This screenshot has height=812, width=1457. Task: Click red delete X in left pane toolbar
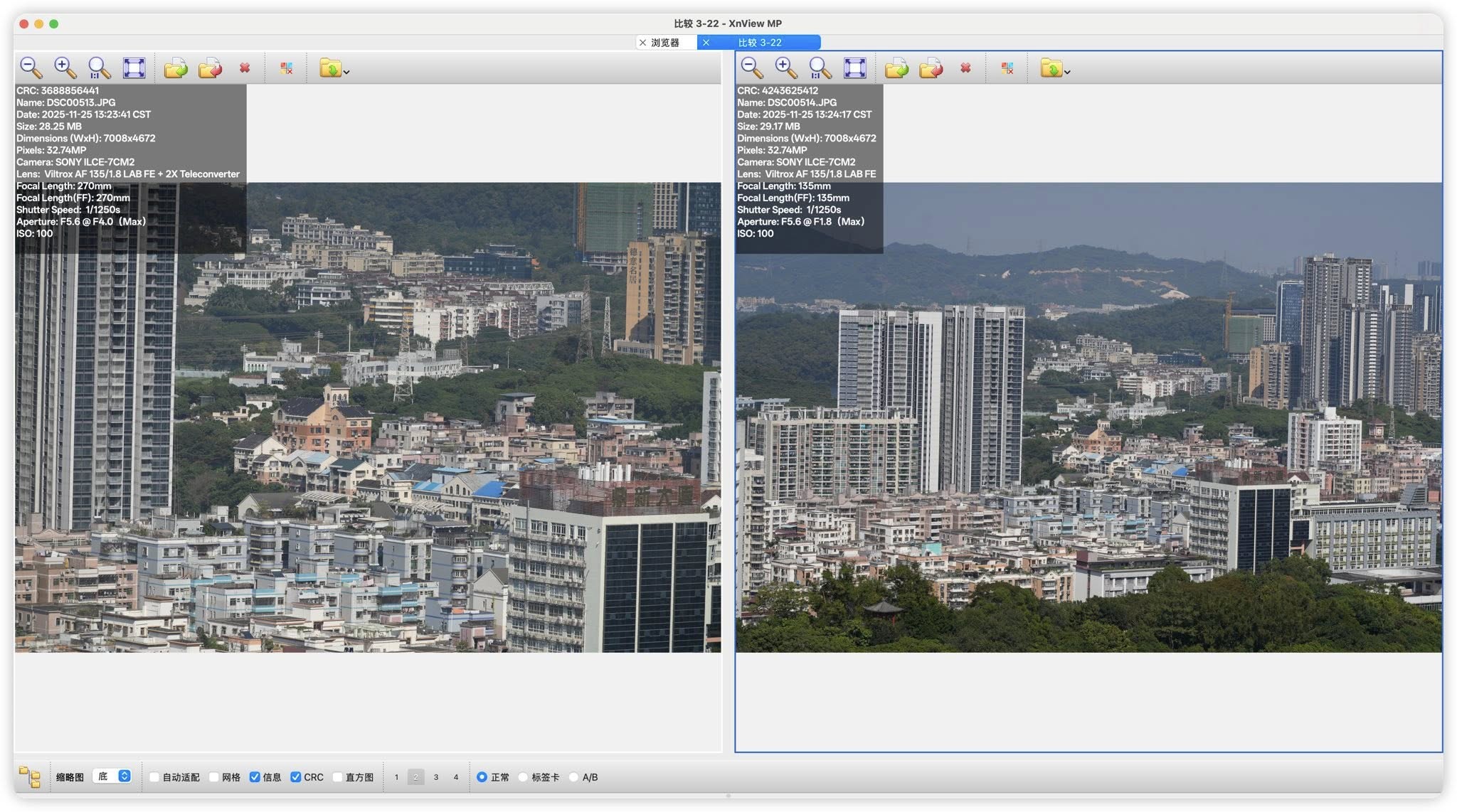click(x=245, y=68)
